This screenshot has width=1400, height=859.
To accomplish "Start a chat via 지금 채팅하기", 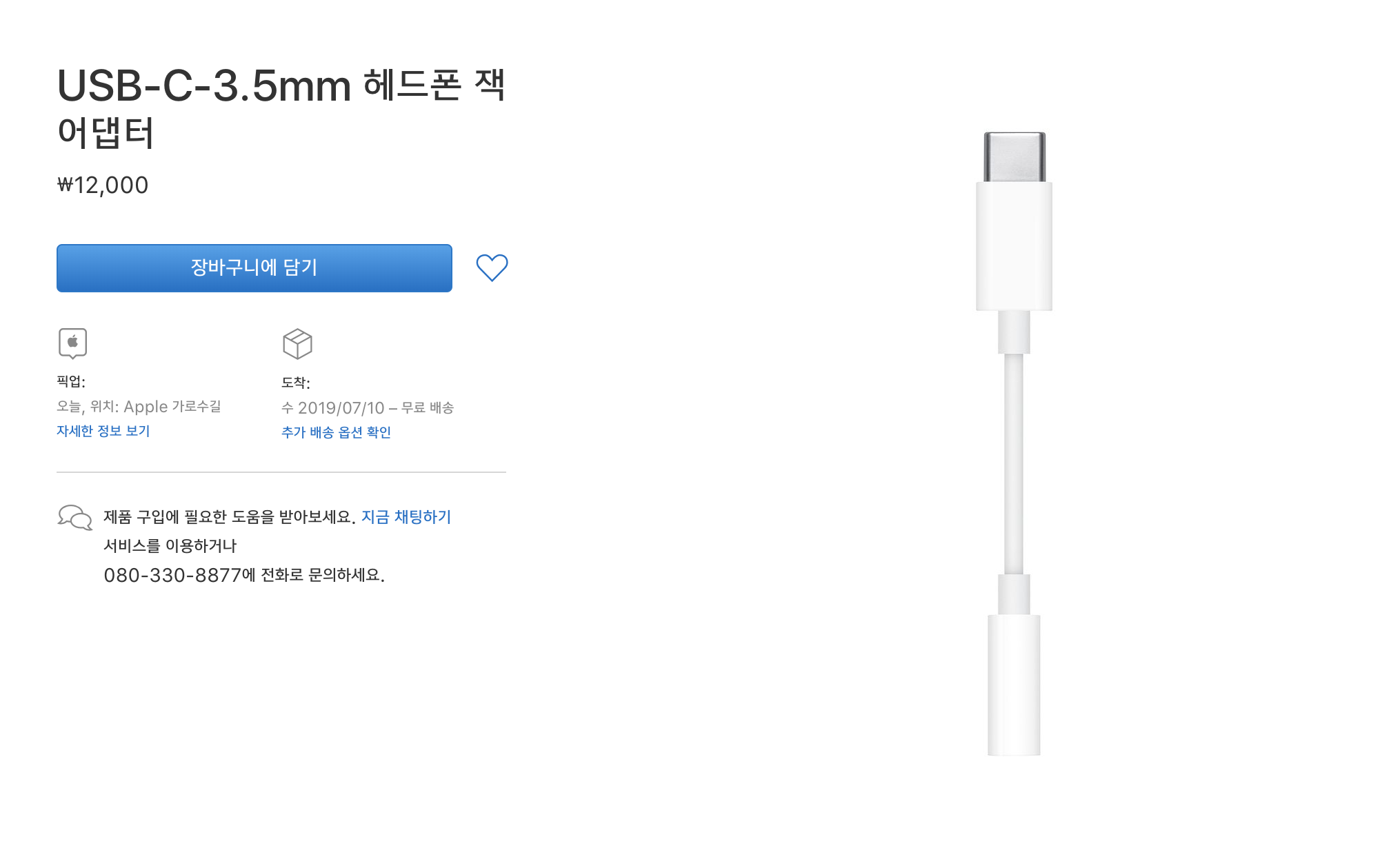I will 406,516.
